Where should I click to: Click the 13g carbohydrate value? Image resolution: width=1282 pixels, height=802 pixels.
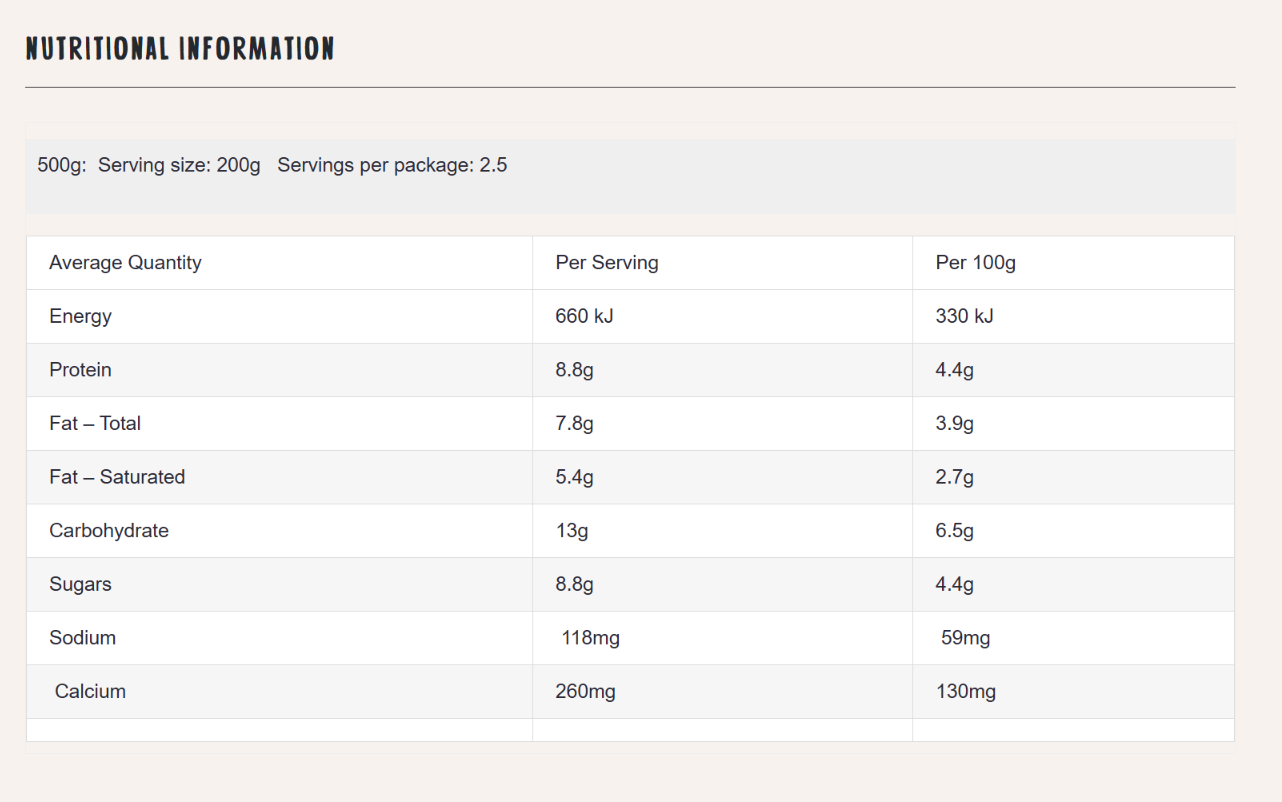(572, 531)
